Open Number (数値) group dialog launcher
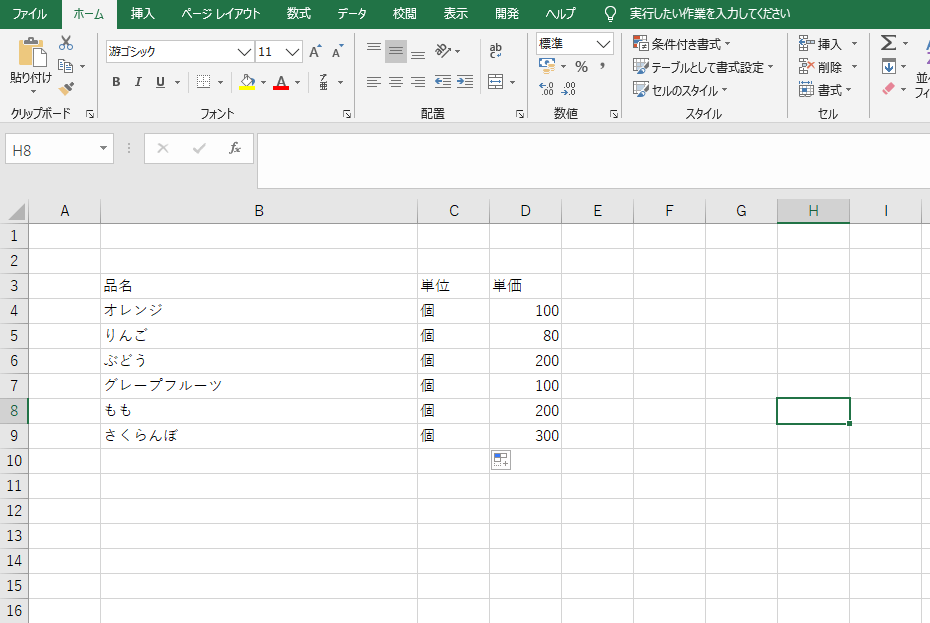930x623 pixels. tap(614, 114)
